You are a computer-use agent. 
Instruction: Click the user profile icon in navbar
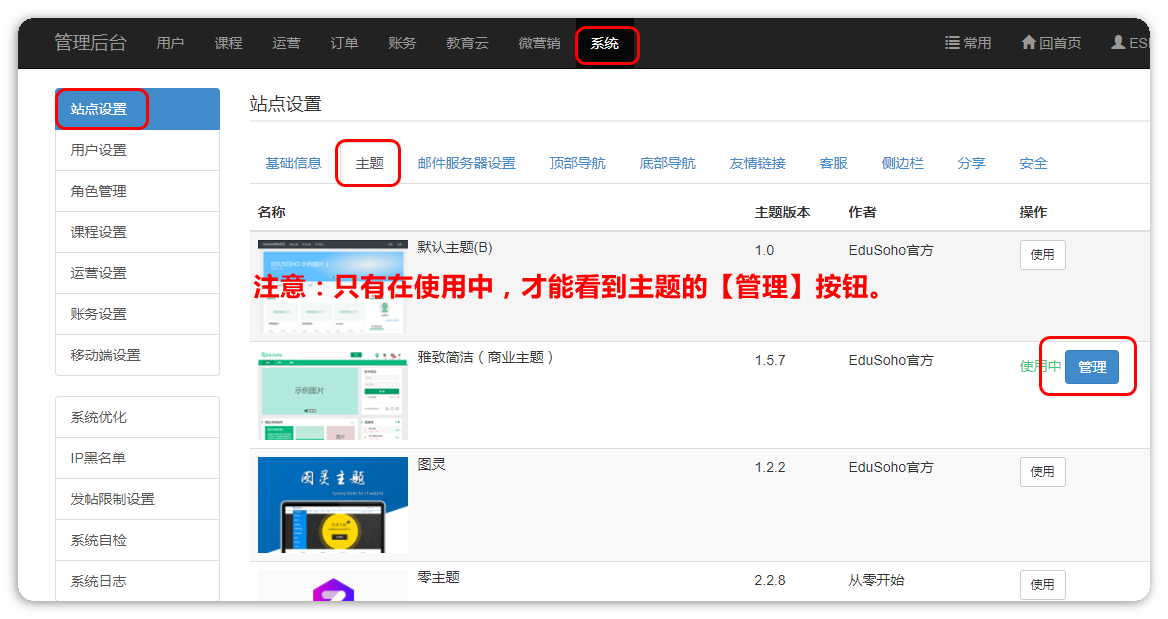coord(1118,43)
